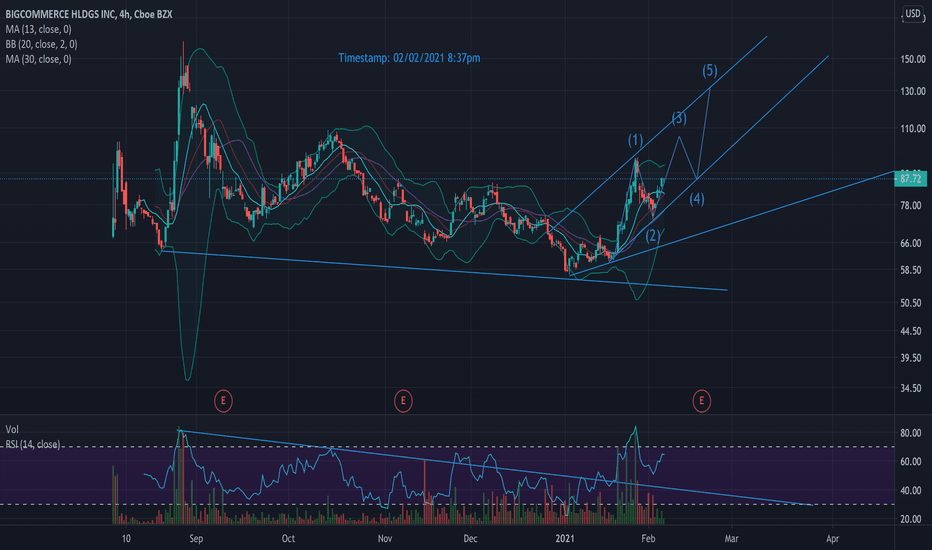
Task: Select the wave label (1)
Action: coord(635,140)
